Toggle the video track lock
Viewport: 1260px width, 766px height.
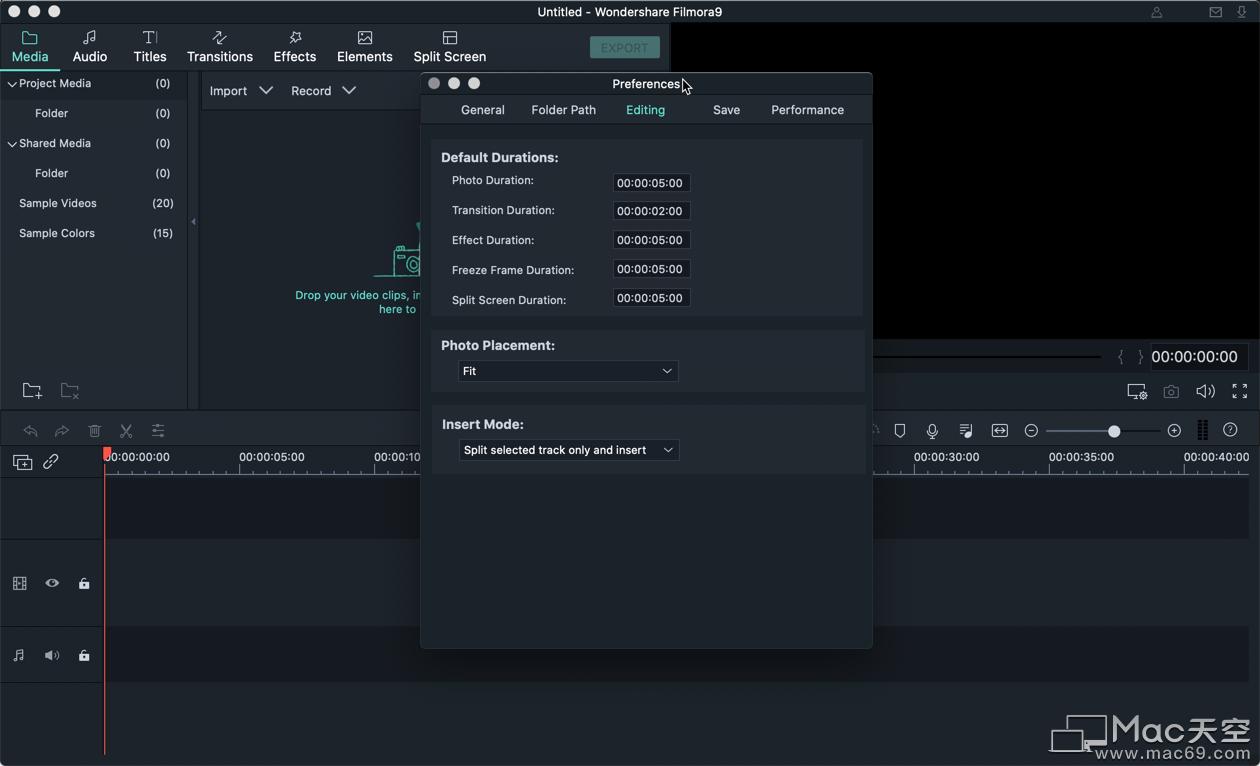tap(84, 583)
